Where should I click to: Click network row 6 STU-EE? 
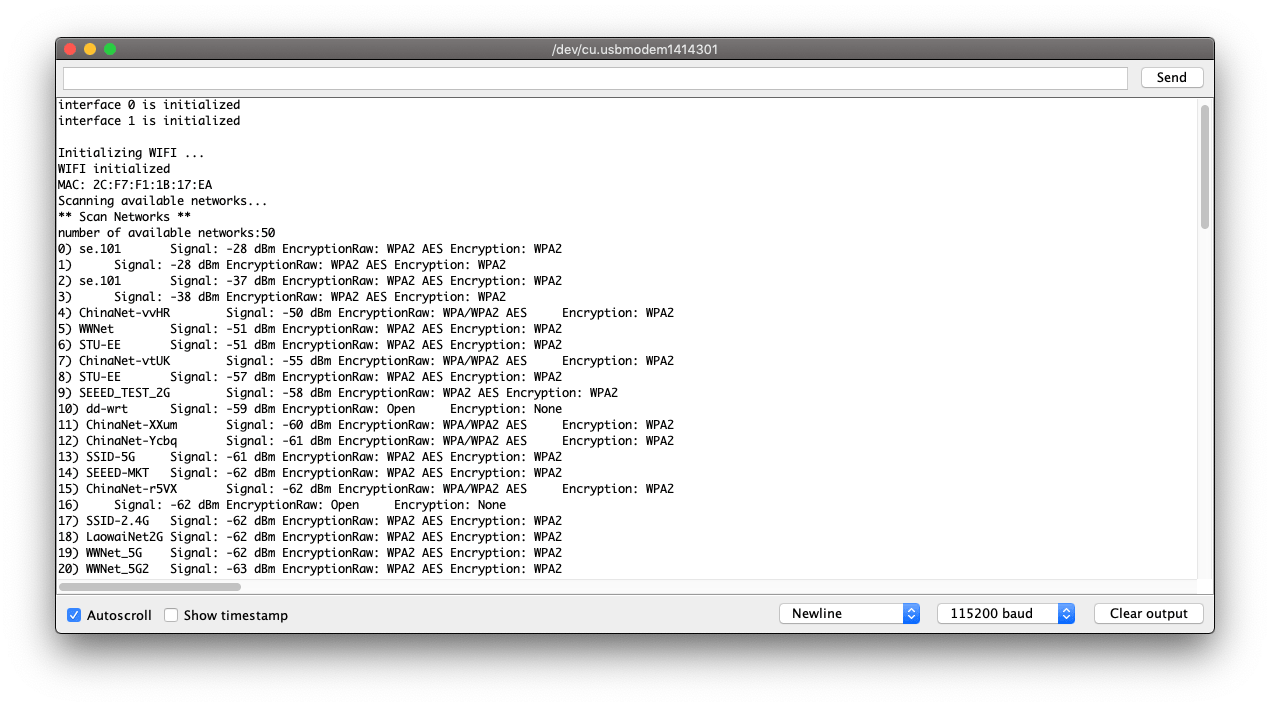tap(310, 345)
